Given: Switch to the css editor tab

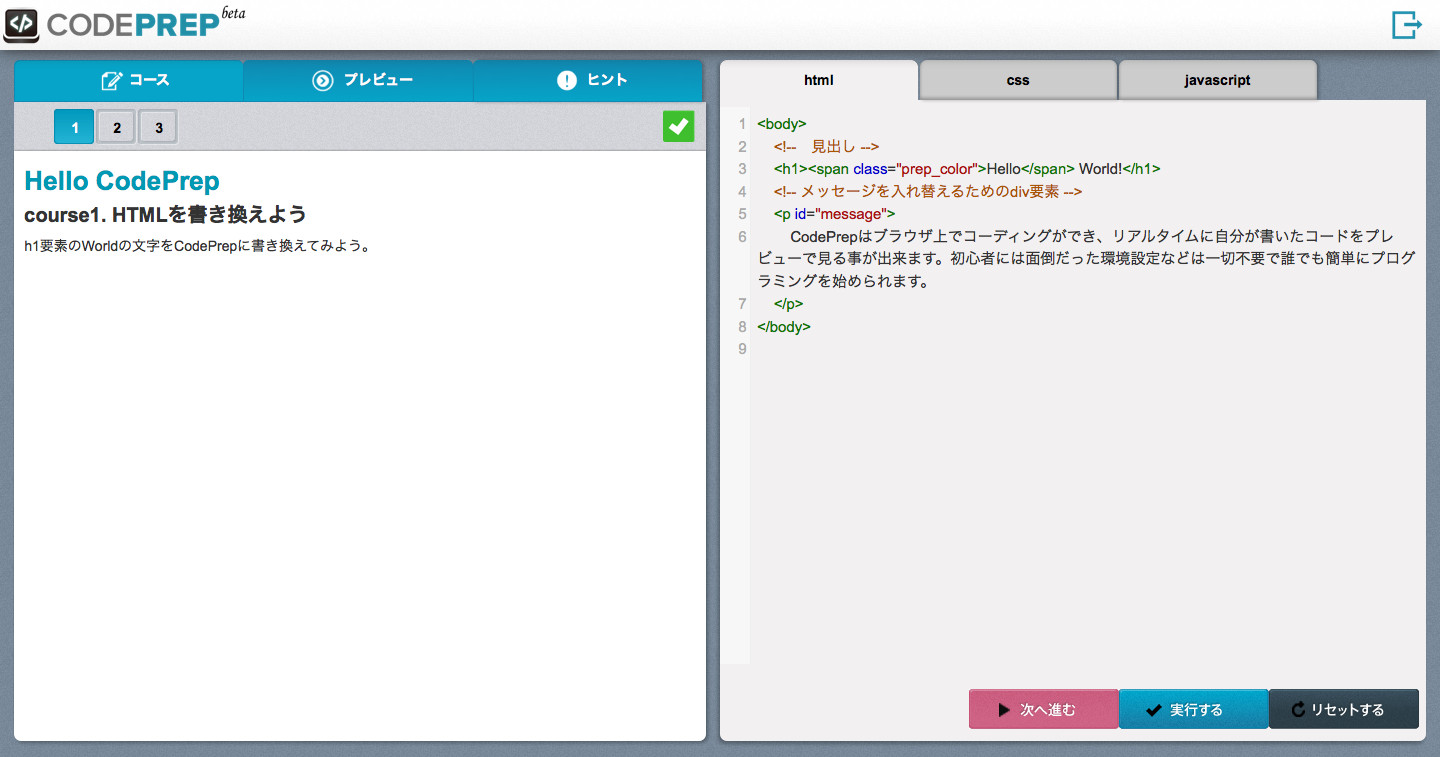Looking at the screenshot, I should click(1017, 79).
